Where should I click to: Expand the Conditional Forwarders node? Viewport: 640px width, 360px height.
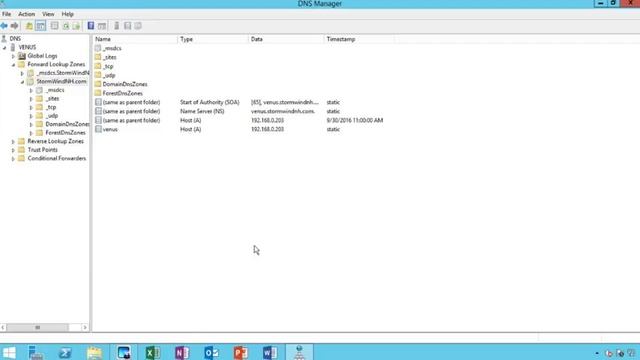13,159
